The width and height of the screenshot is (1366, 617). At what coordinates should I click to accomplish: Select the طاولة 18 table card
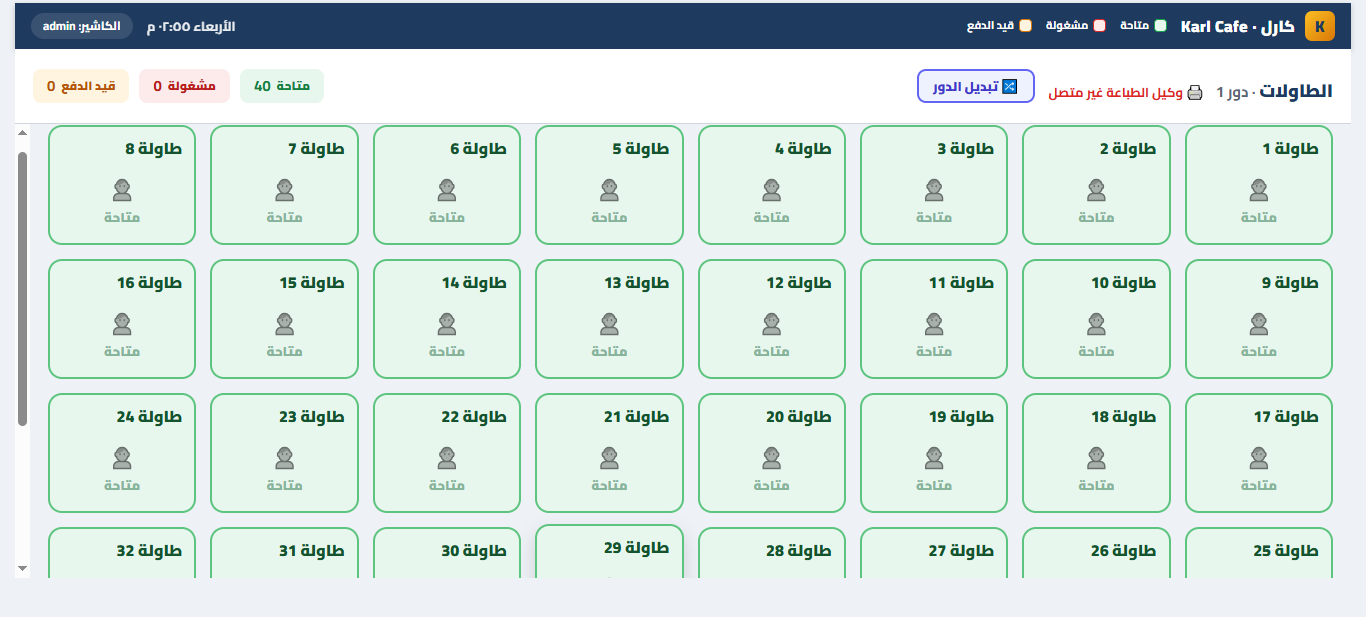tap(1097, 453)
